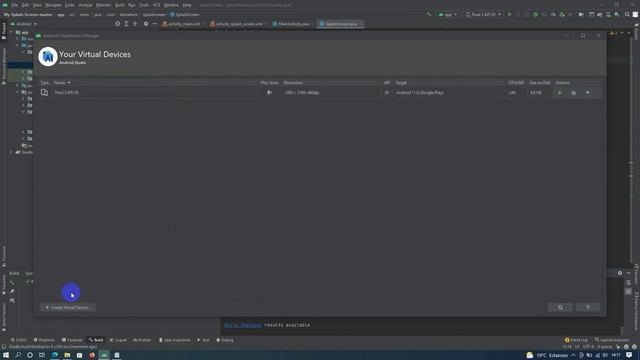Click the Search Everywhere magnifier icon

[x=627, y=14]
